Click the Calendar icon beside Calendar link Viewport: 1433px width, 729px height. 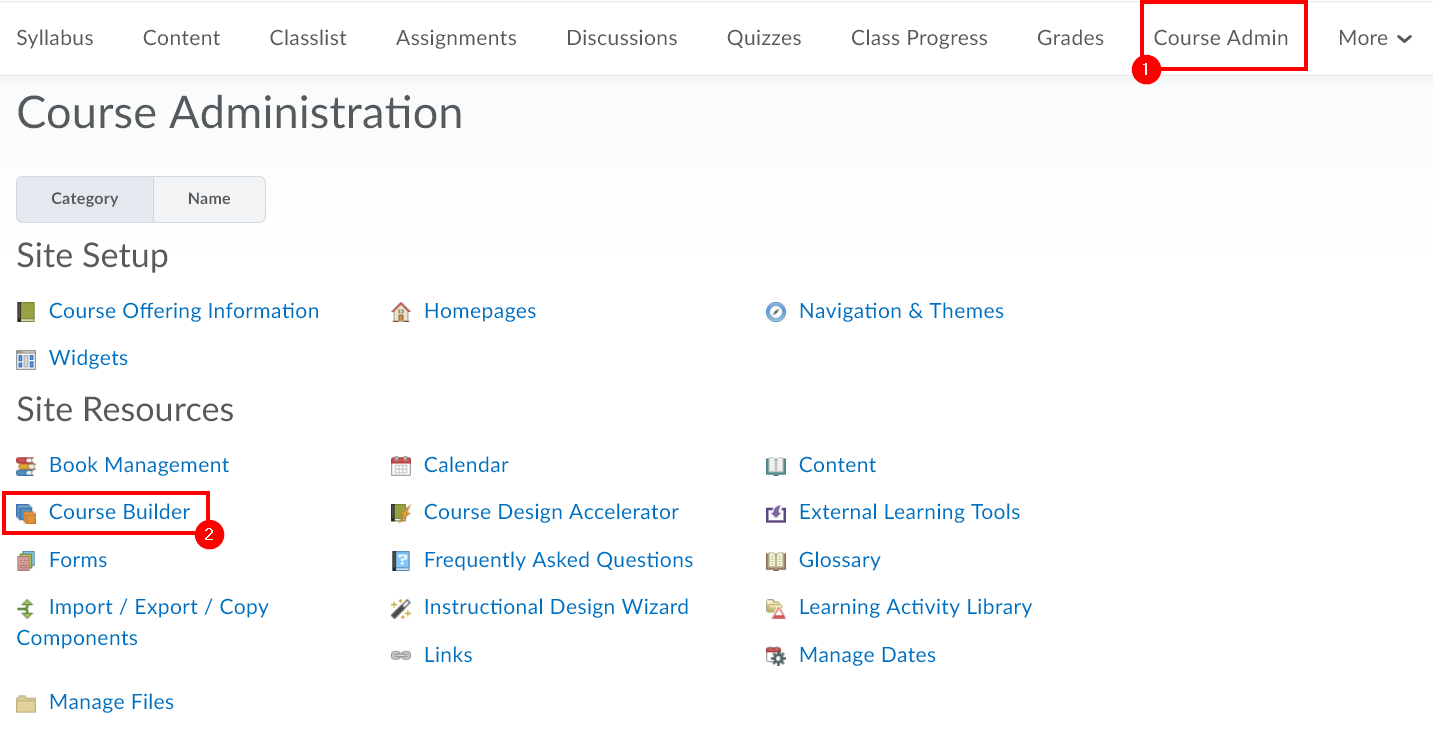click(401, 464)
